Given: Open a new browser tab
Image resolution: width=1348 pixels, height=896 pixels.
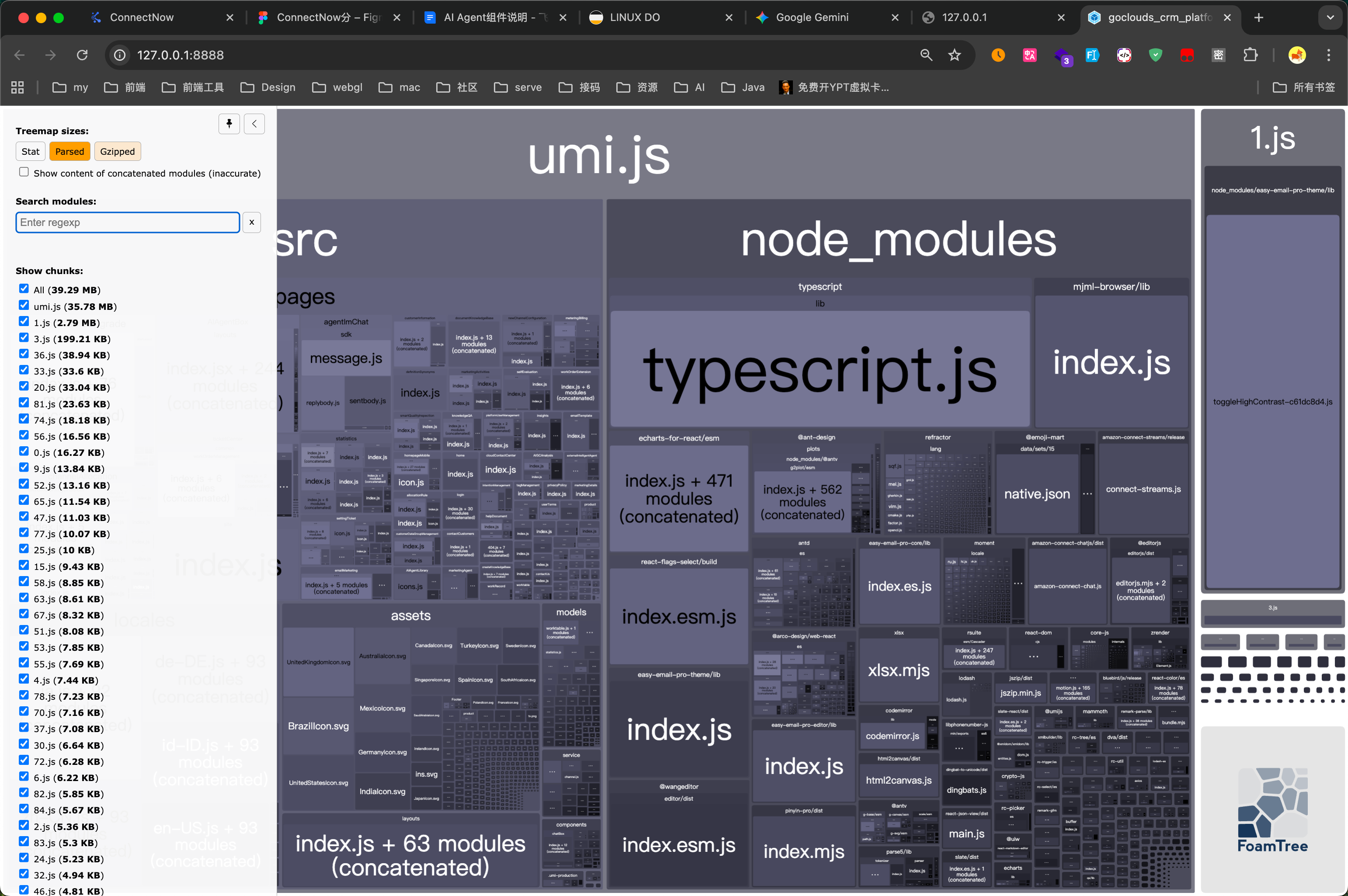Looking at the screenshot, I should pos(1259,18).
